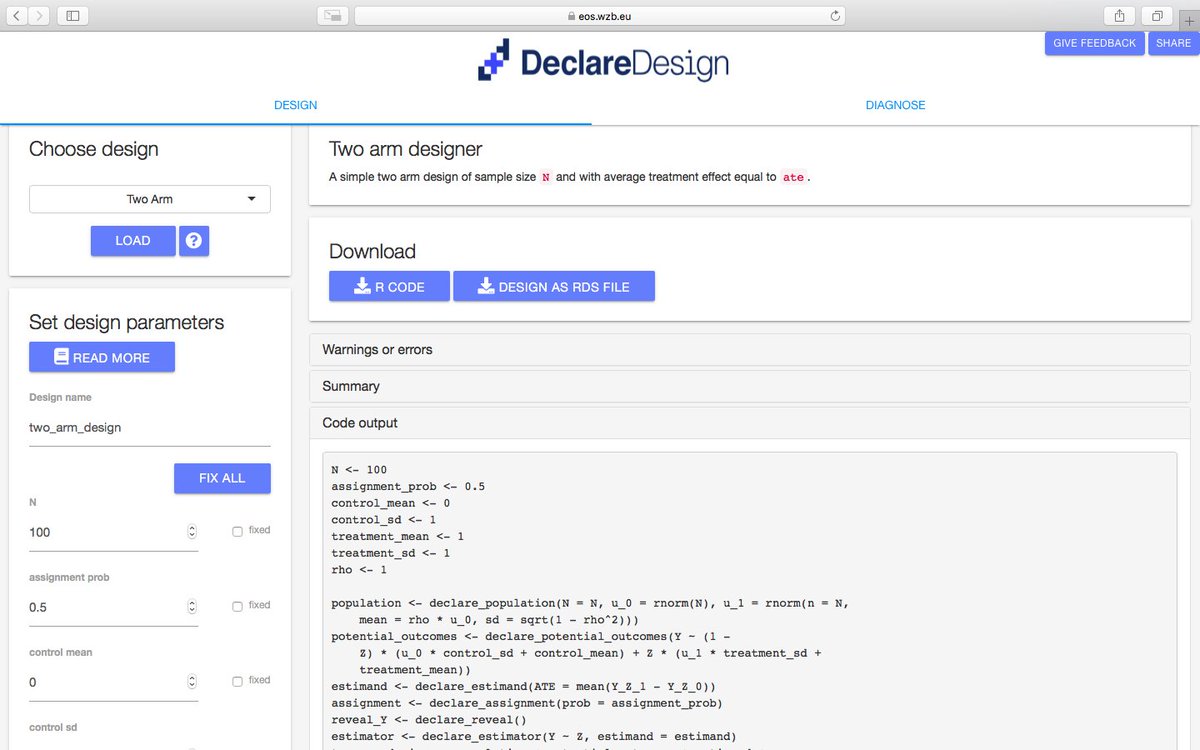Show all tabs overview icon

1157,16
